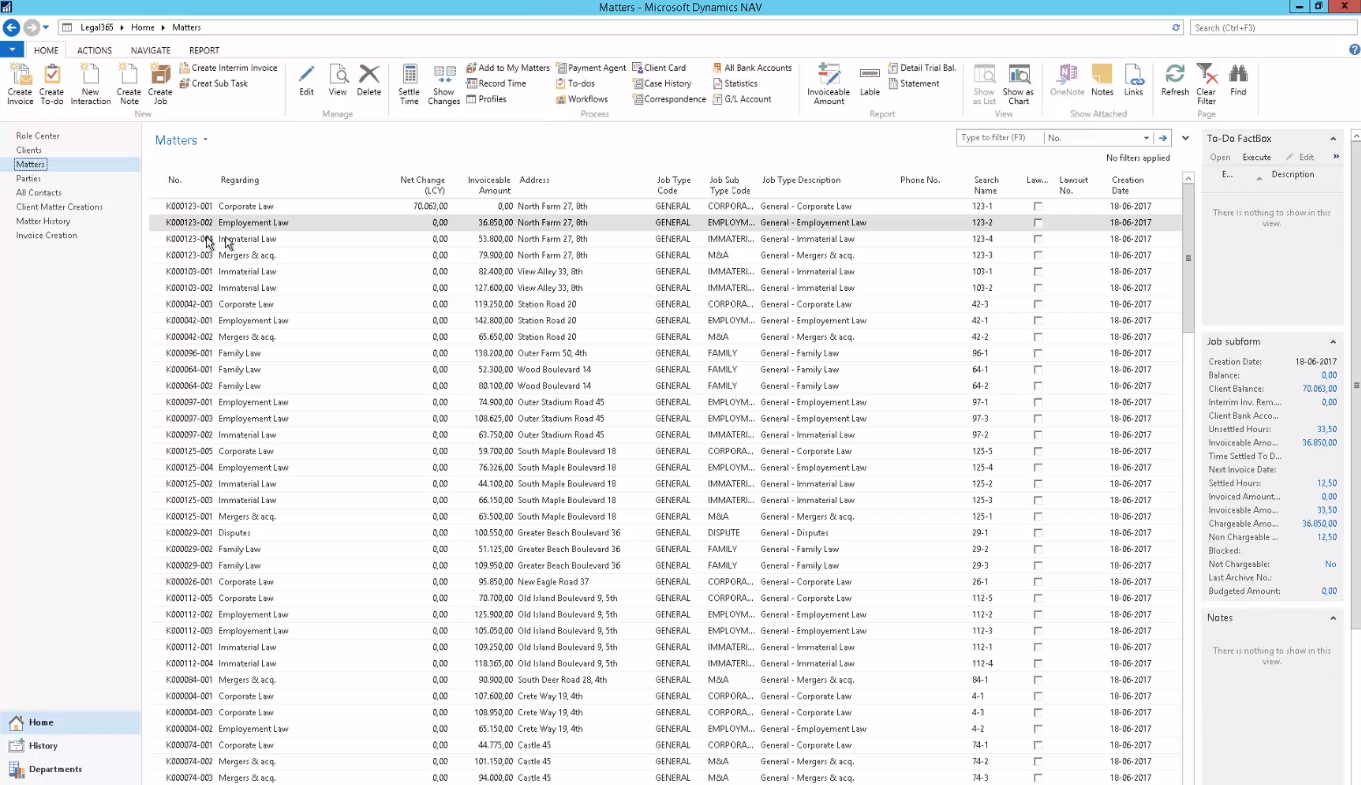Image resolution: width=1361 pixels, height=785 pixels.
Task: Click the Refresh icon
Action: [x=1175, y=80]
